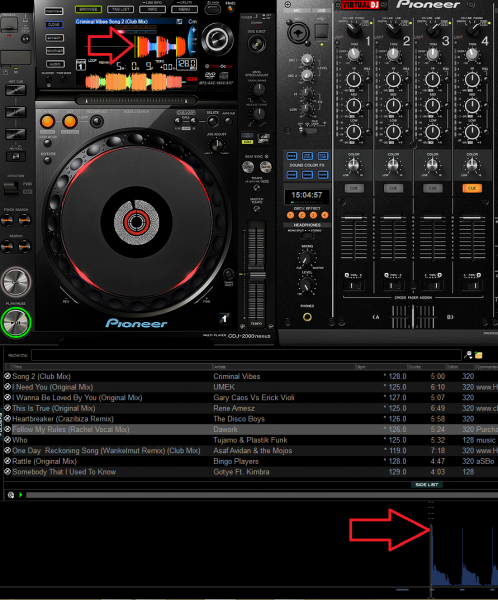
Task: Click artist Tujamo & Plastik Funk
Action: coord(250,440)
